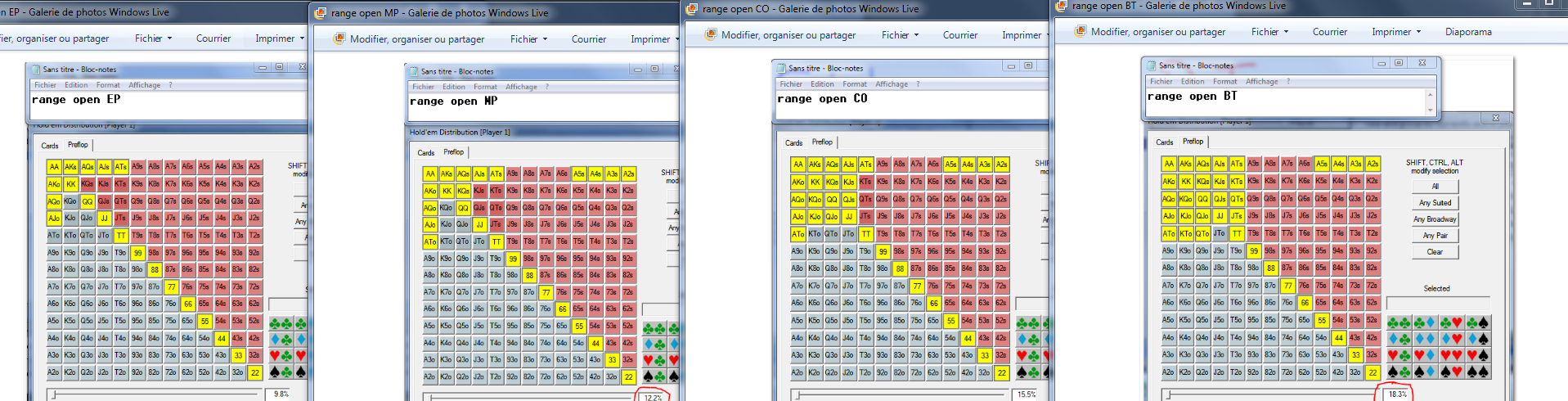Open Imprimer dropdown in CO gallery toolbar
This screenshot has height=401, width=1568.
(1026, 34)
